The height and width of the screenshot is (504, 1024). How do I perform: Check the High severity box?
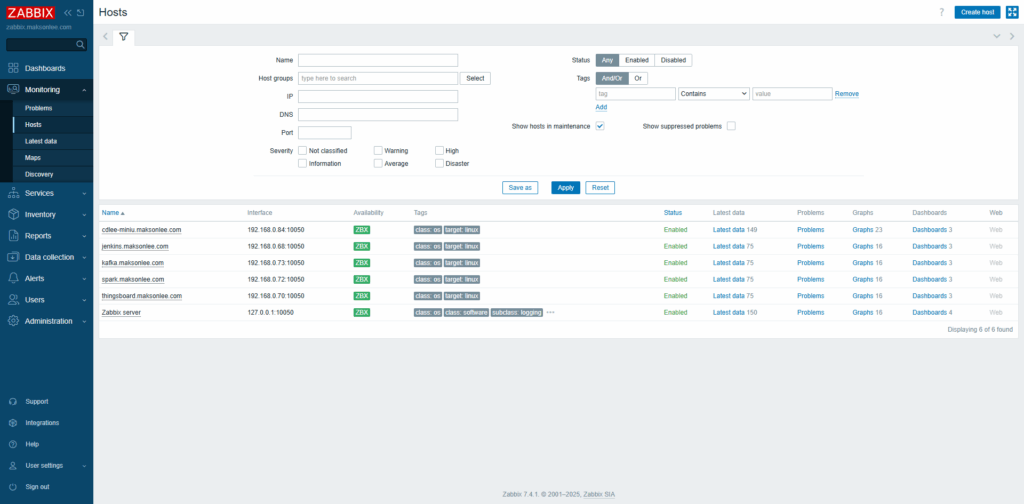pos(440,150)
